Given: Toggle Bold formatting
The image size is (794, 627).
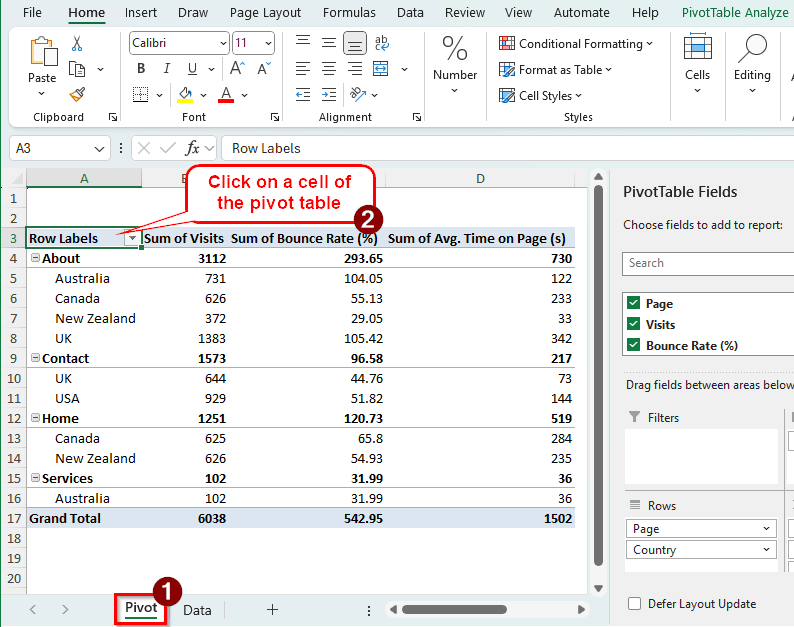Looking at the screenshot, I should [140, 69].
